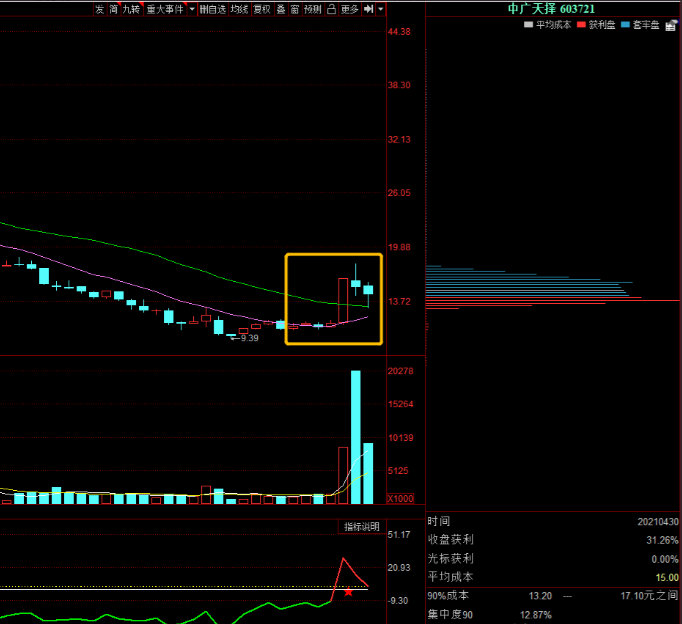Click the 平均成本 15.00 value
This screenshot has height=624, width=682.
667,577
